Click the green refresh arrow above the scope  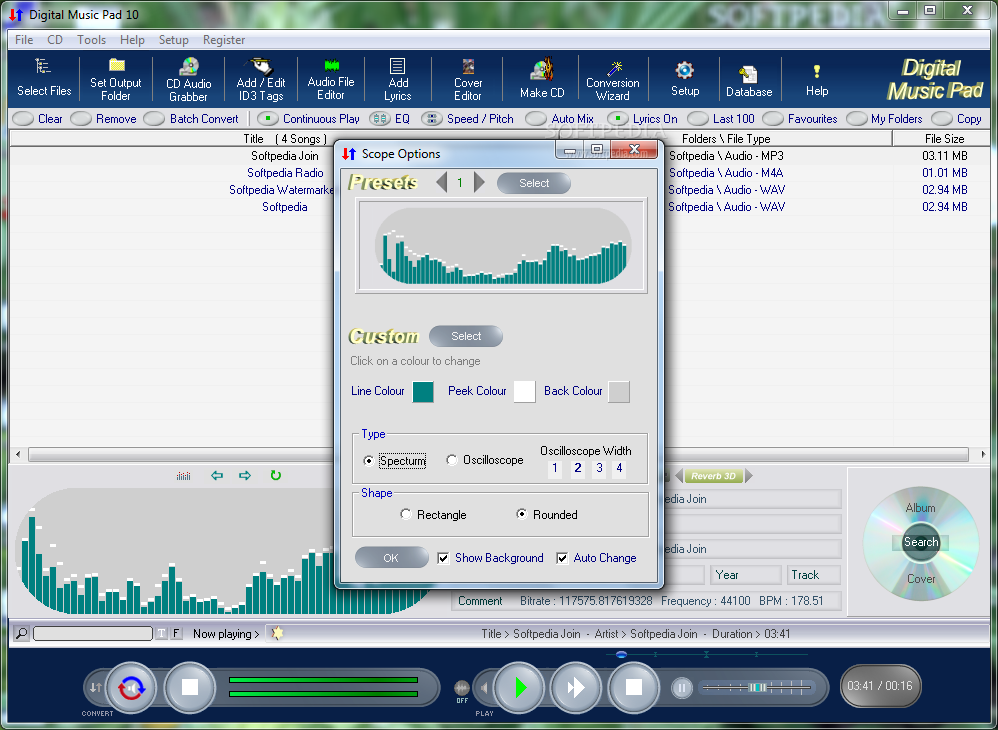point(276,475)
